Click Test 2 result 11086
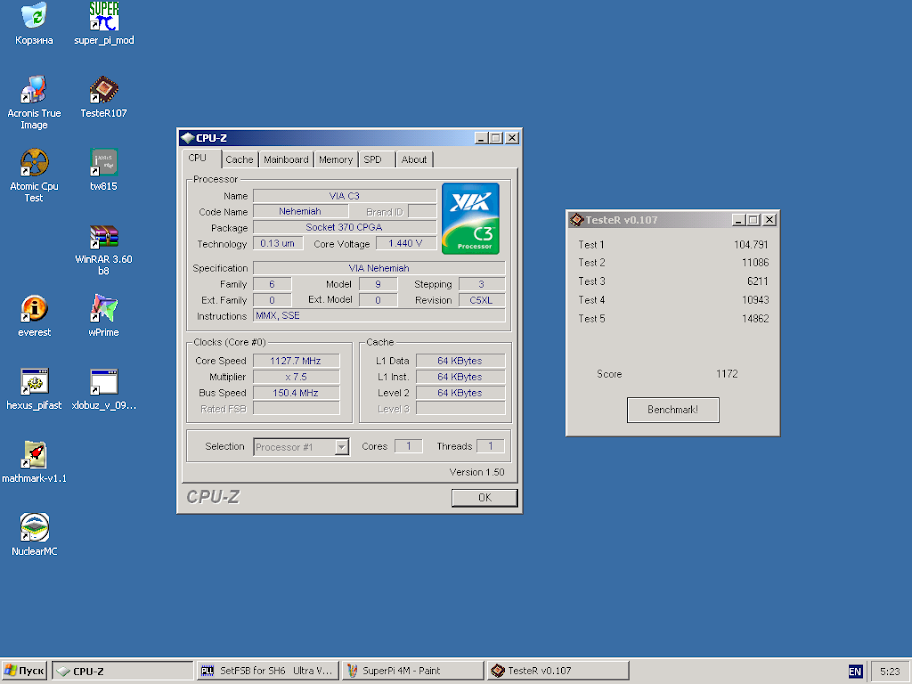 coord(755,262)
